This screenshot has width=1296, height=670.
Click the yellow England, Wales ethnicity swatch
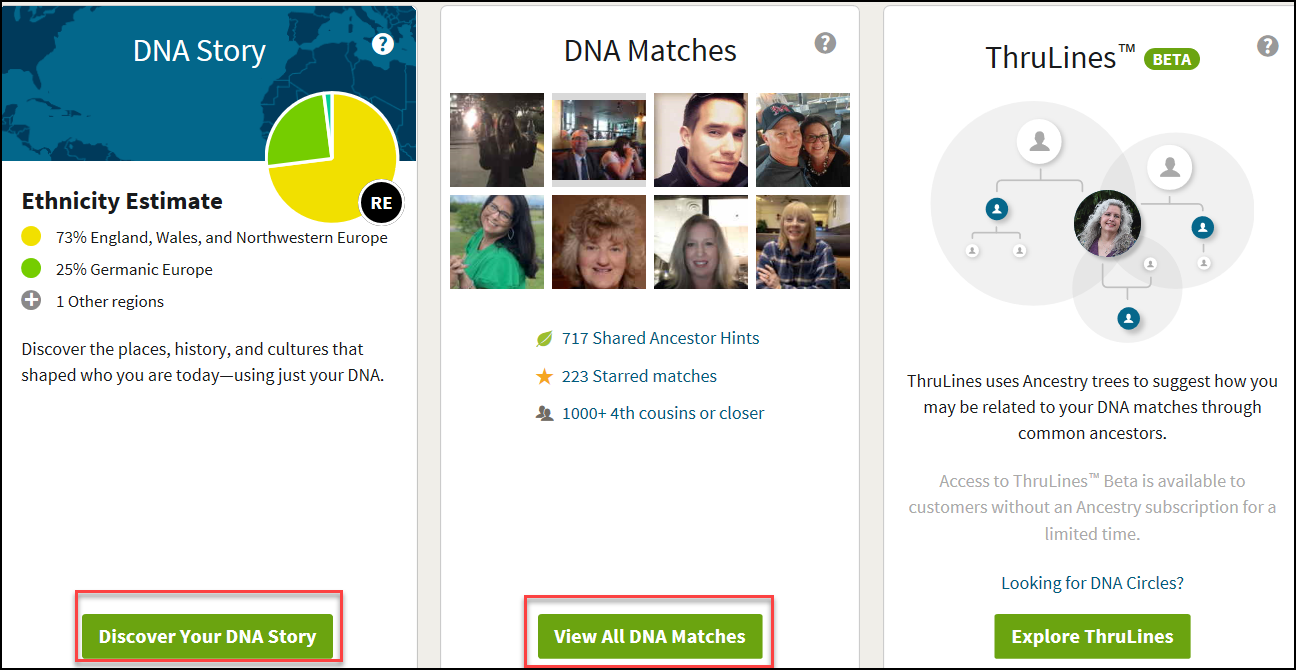pyautogui.click(x=32, y=238)
